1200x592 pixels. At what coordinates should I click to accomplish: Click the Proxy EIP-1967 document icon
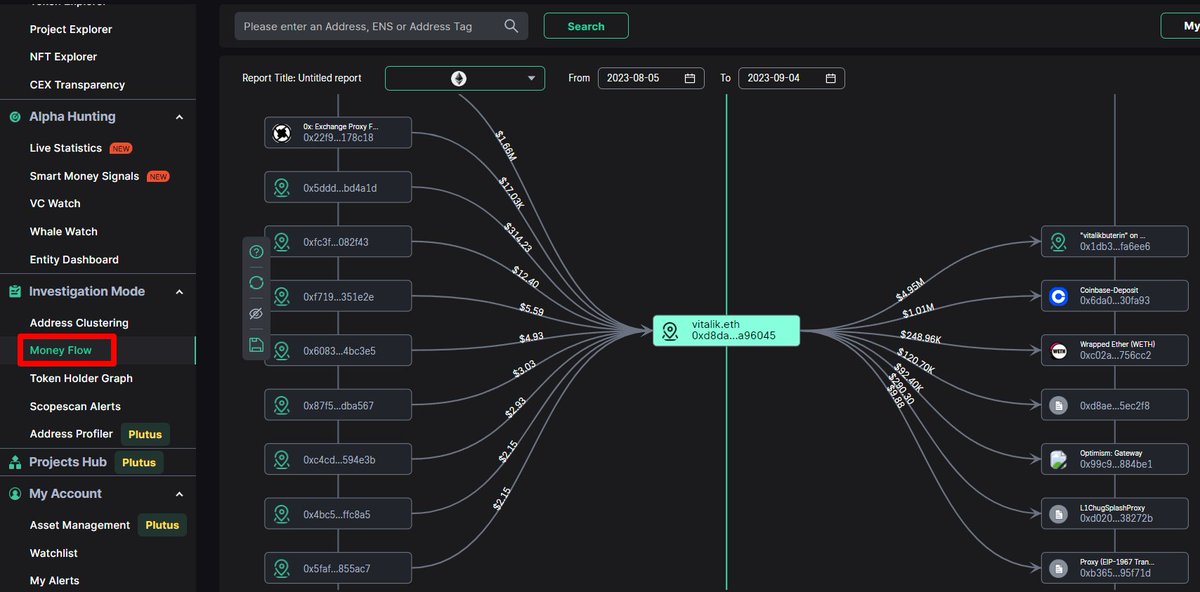tap(1059, 568)
